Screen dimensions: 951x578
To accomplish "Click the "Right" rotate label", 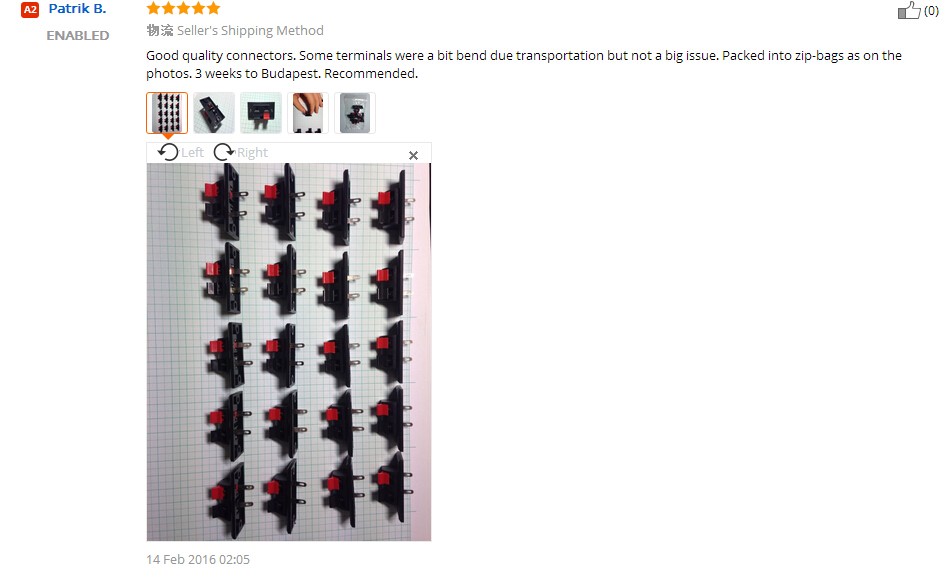I will click(252, 153).
